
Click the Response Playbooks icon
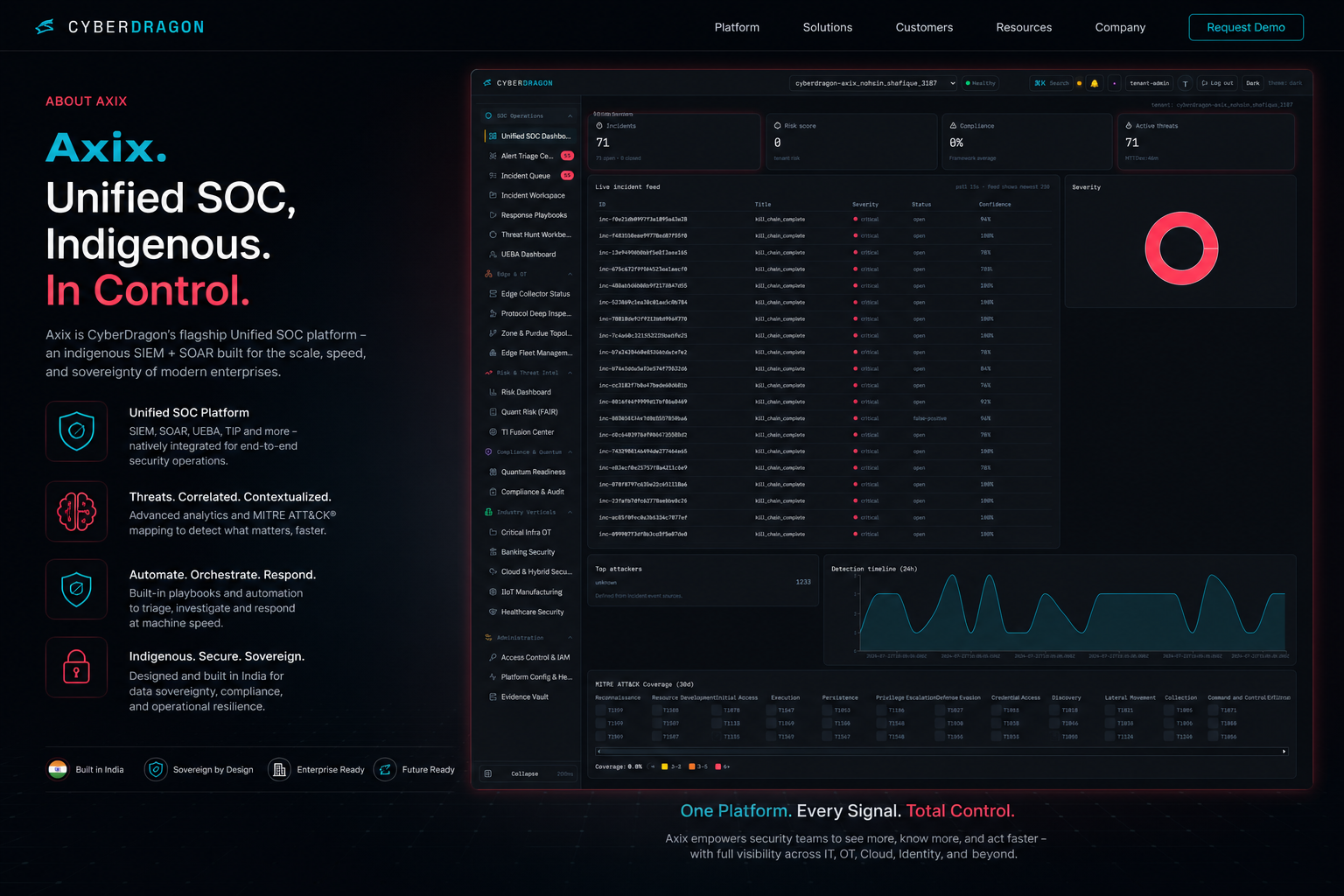493,215
